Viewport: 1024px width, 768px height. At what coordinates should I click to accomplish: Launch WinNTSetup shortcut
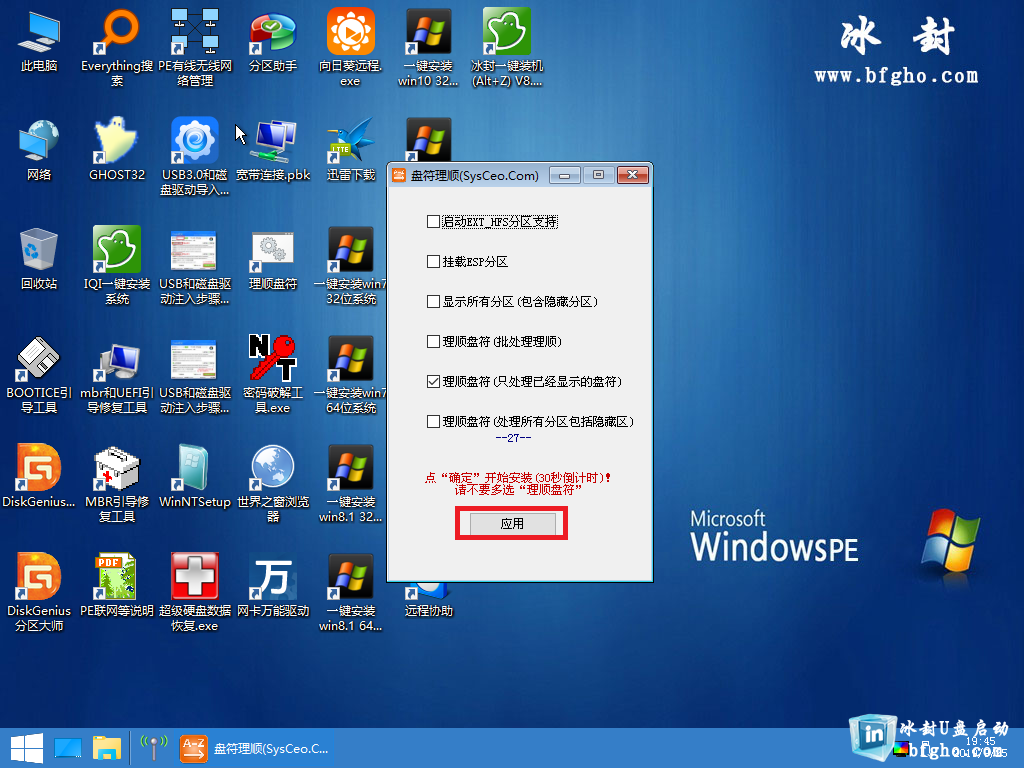pyautogui.click(x=195, y=477)
